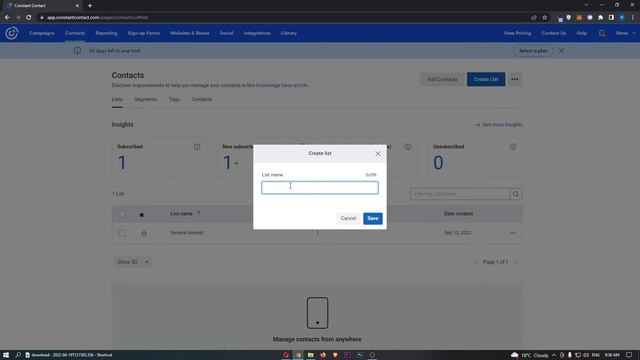Screen dimensions: 640x360
Task: Click Contact Us link
Action: 553,33
